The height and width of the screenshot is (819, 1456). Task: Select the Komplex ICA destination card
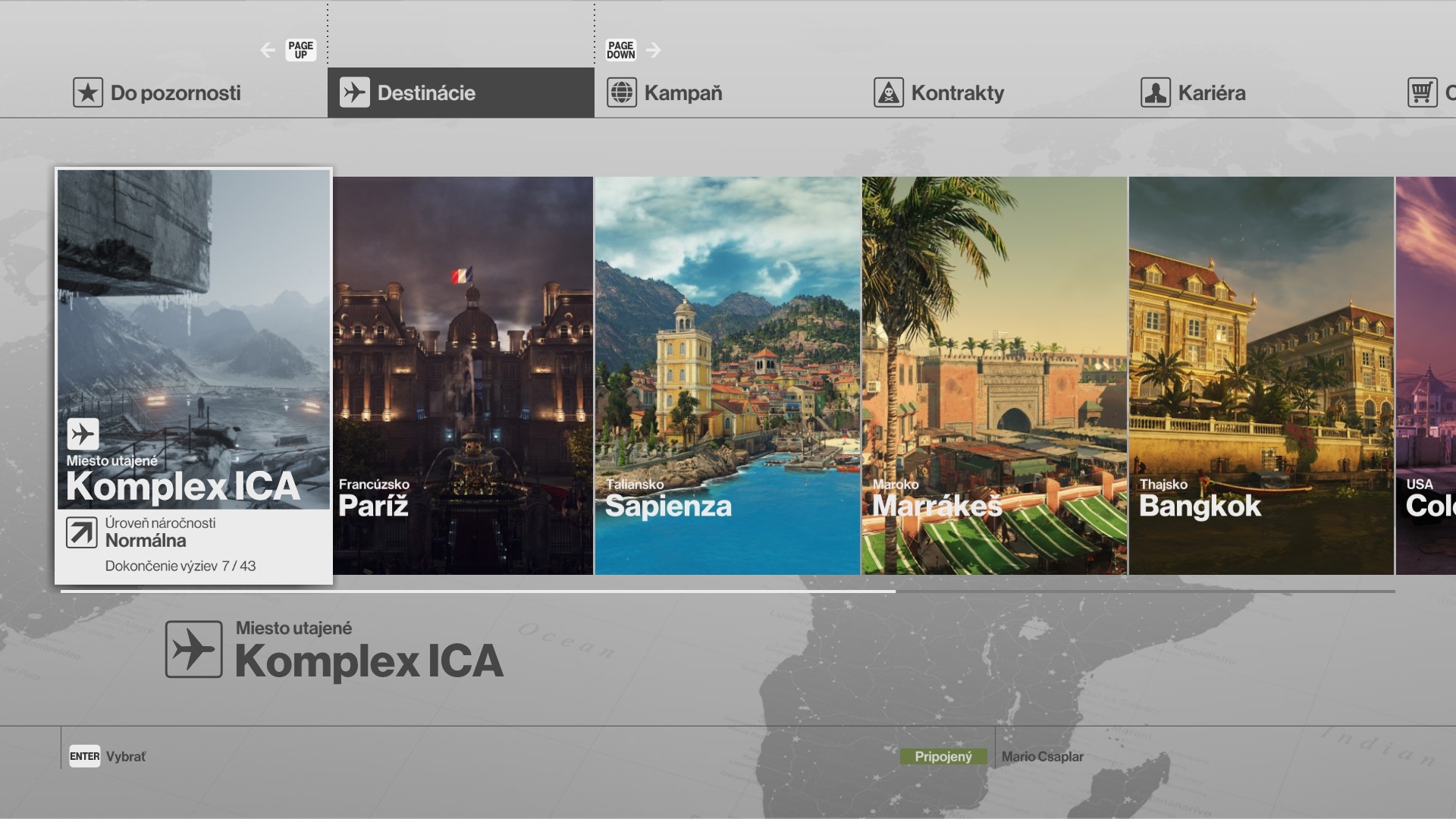[x=194, y=376]
